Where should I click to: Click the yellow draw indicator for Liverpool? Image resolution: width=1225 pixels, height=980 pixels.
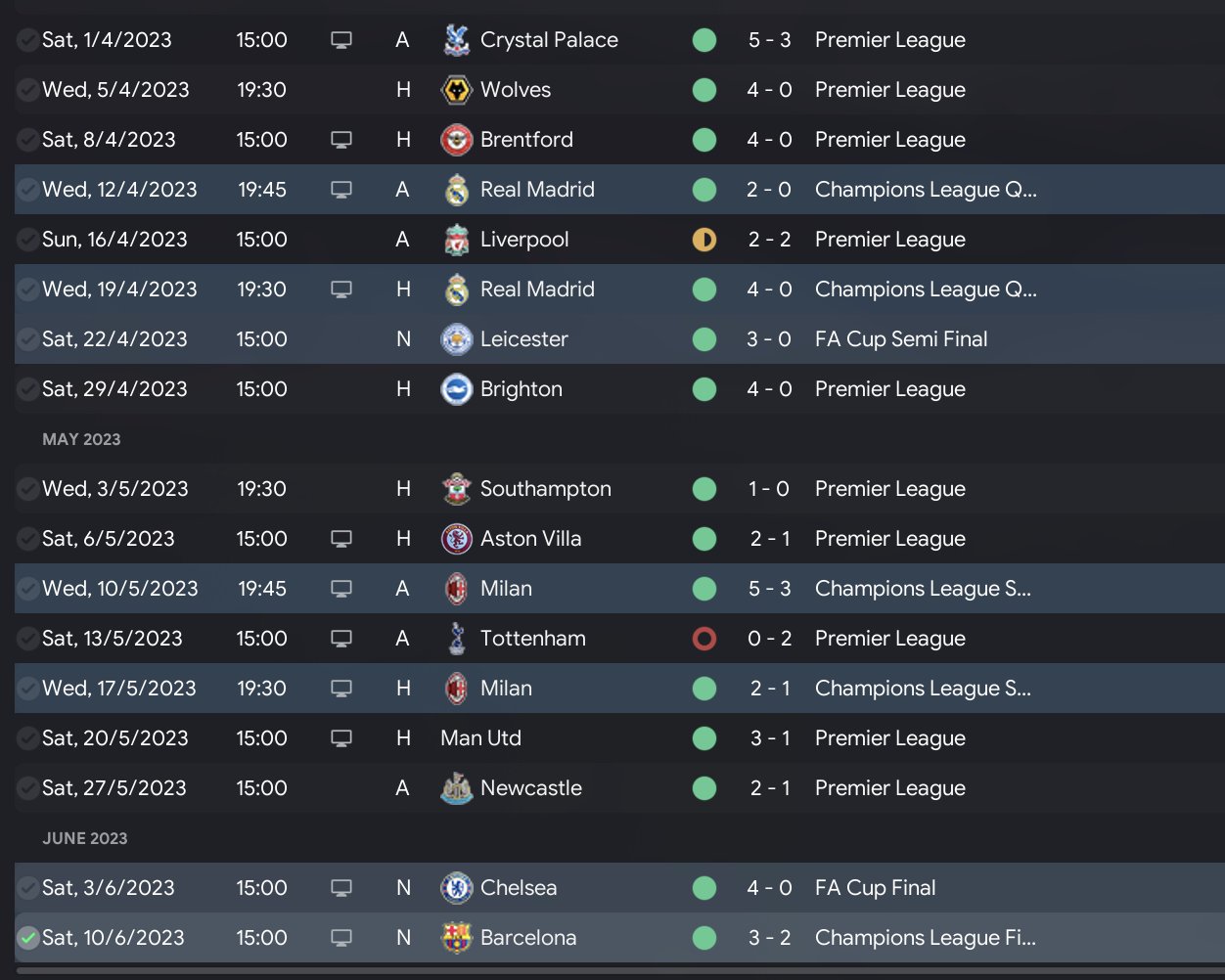[704, 240]
